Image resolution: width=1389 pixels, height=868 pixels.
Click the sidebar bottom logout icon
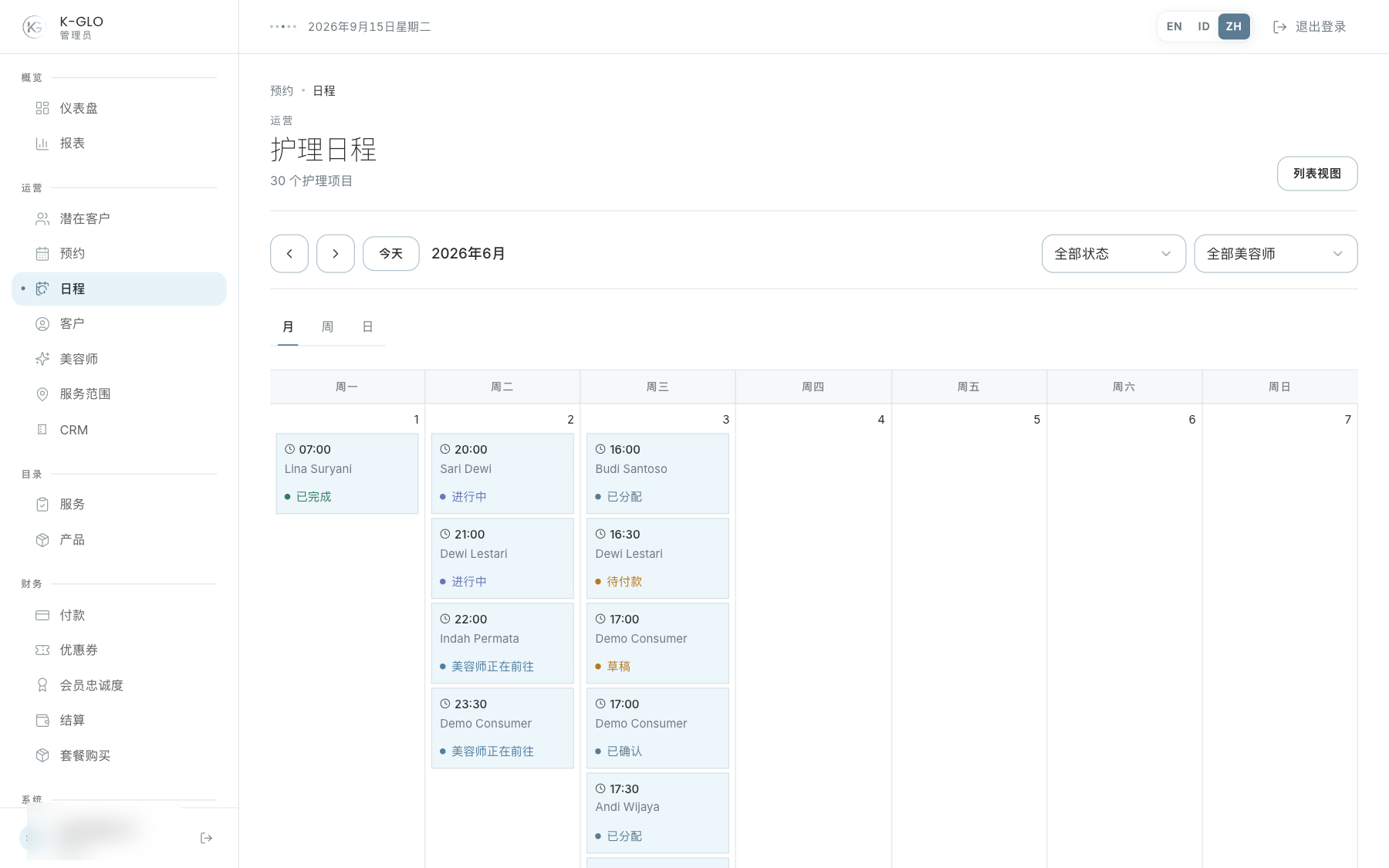coord(206,838)
